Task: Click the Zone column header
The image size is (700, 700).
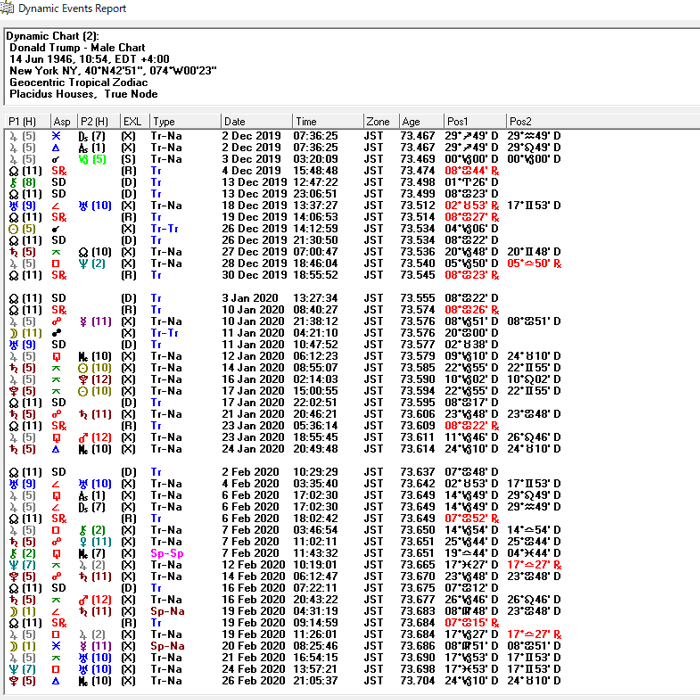Action: pyautogui.click(x=381, y=121)
